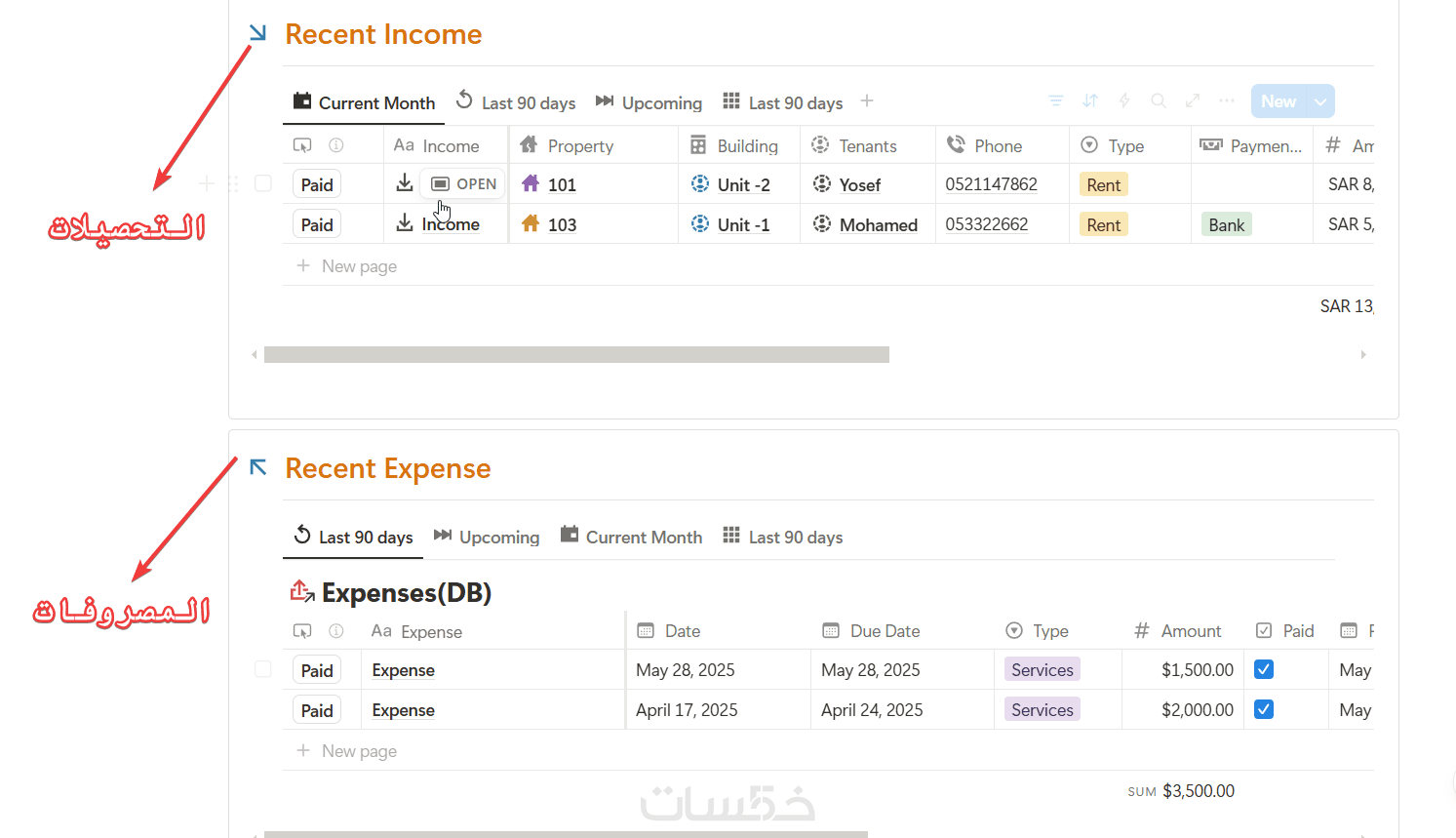Viewport: 1456px width, 838px height.
Task: Toggle Paid checkbox for $1,500.00 expense
Action: pyautogui.click(x=1264, y=669)
